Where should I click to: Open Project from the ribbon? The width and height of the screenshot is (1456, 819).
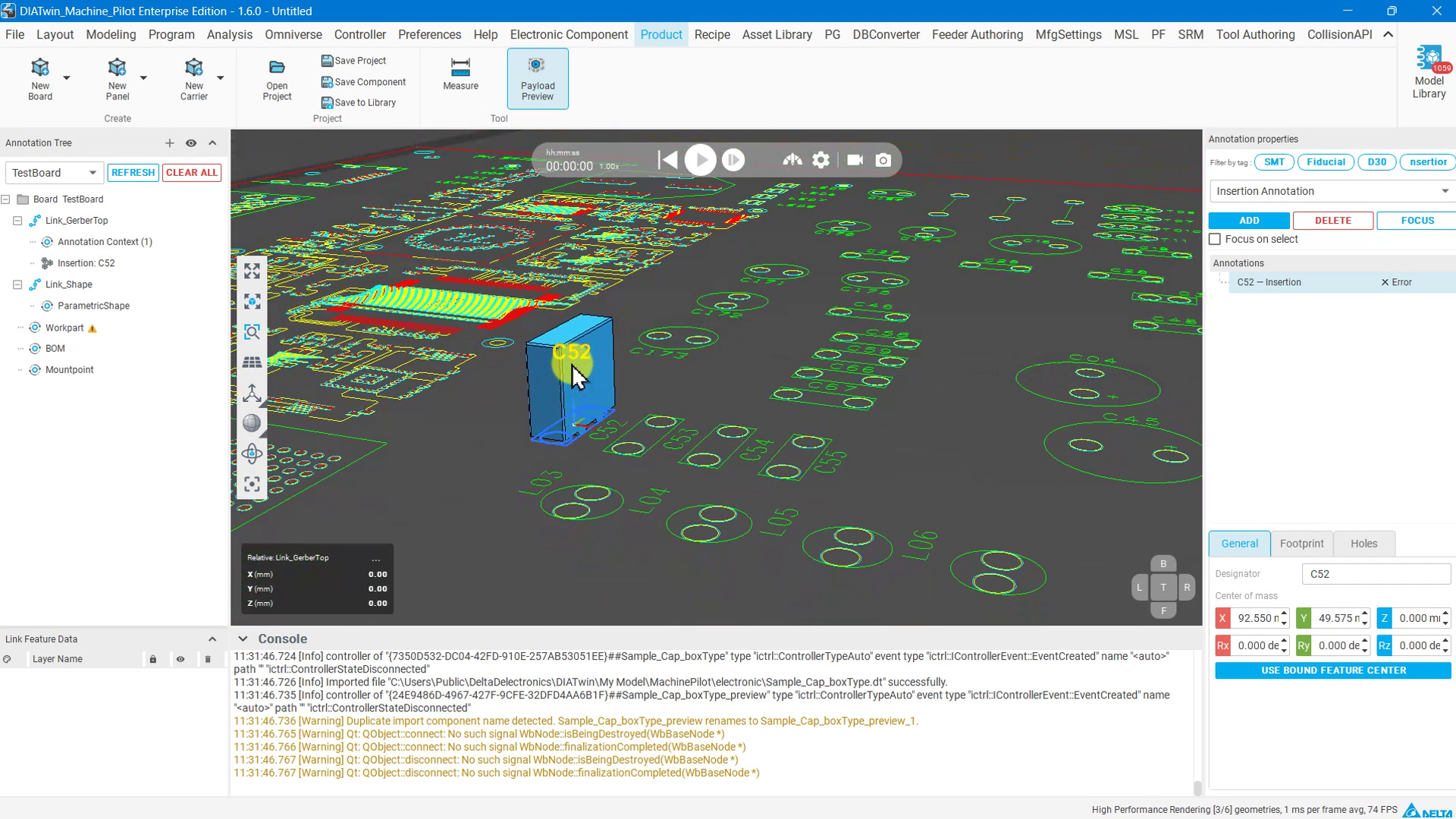(x=277, y=79)
